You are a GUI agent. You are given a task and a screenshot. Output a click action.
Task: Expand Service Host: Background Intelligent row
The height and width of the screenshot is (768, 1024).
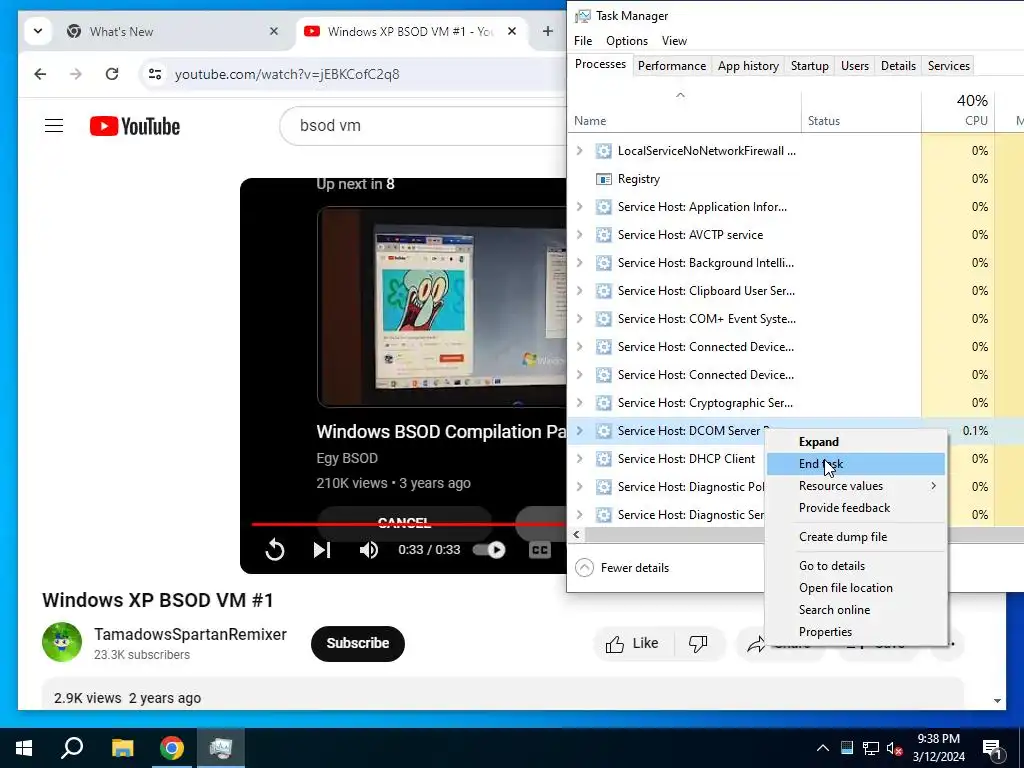(579, 263)
